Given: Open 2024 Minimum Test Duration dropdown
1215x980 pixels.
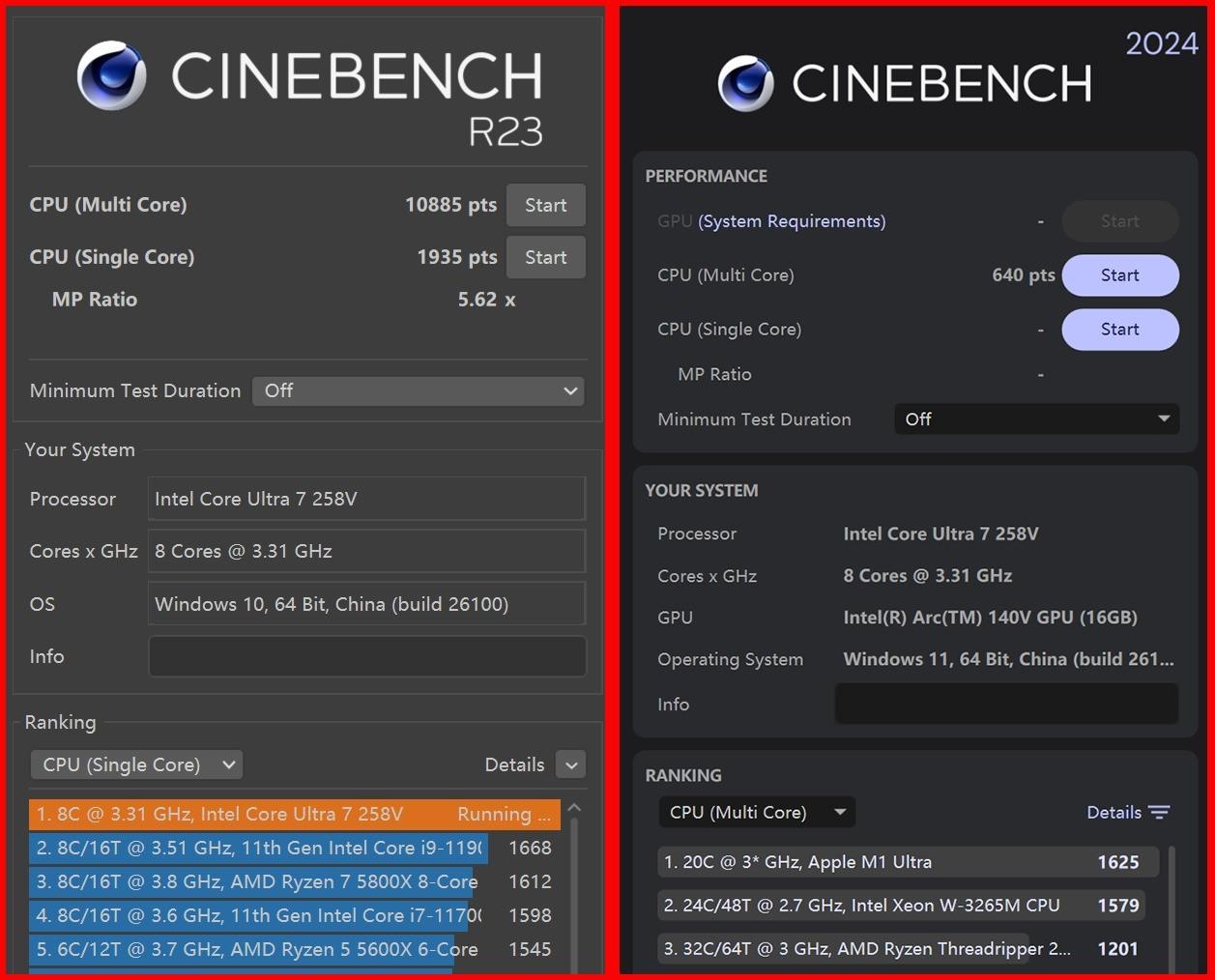Looking at the screenshot, I should pyautogui.click(x=1036, y=419).
